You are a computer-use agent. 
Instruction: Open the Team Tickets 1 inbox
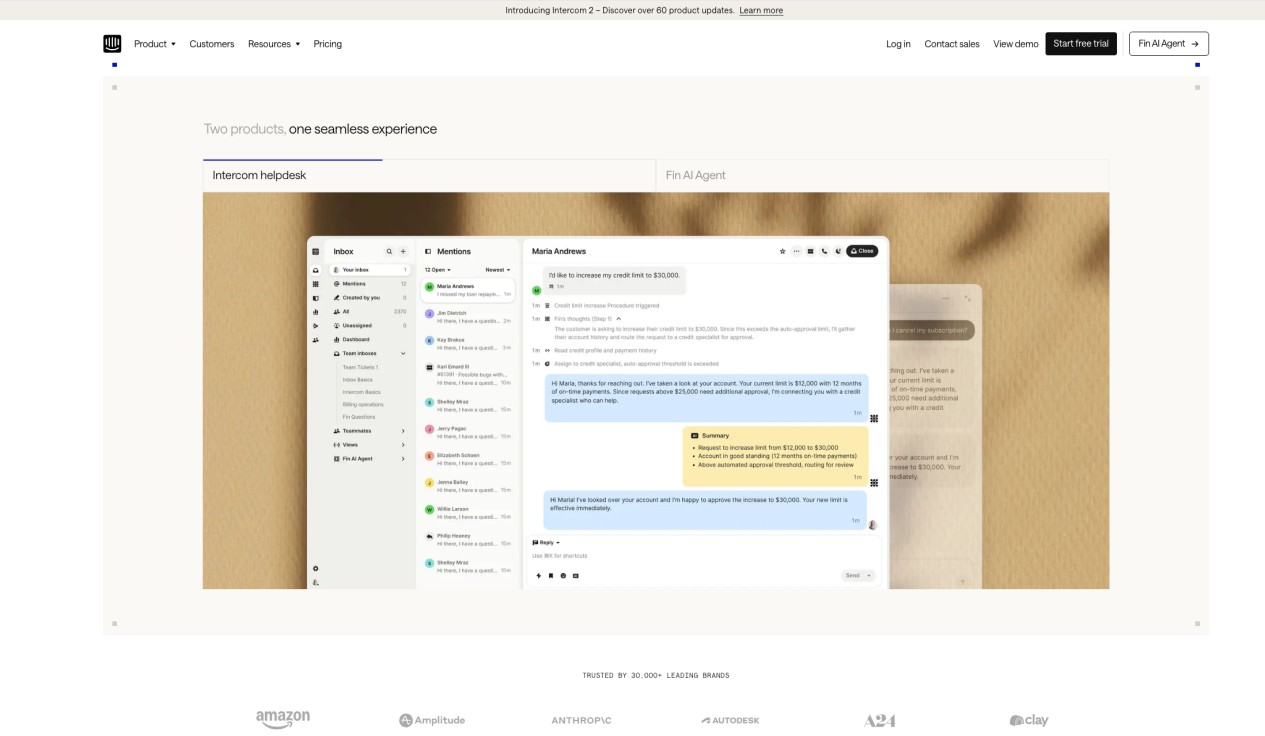click(x=360, y=367)
